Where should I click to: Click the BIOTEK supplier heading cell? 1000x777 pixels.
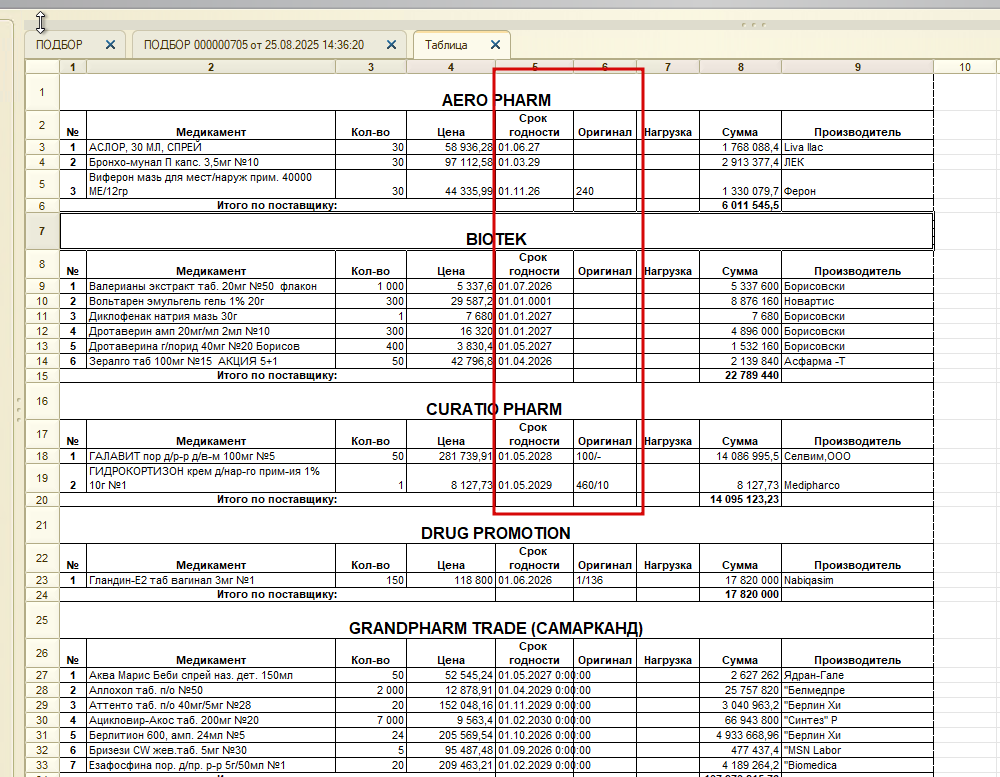[x=496, y=231]
